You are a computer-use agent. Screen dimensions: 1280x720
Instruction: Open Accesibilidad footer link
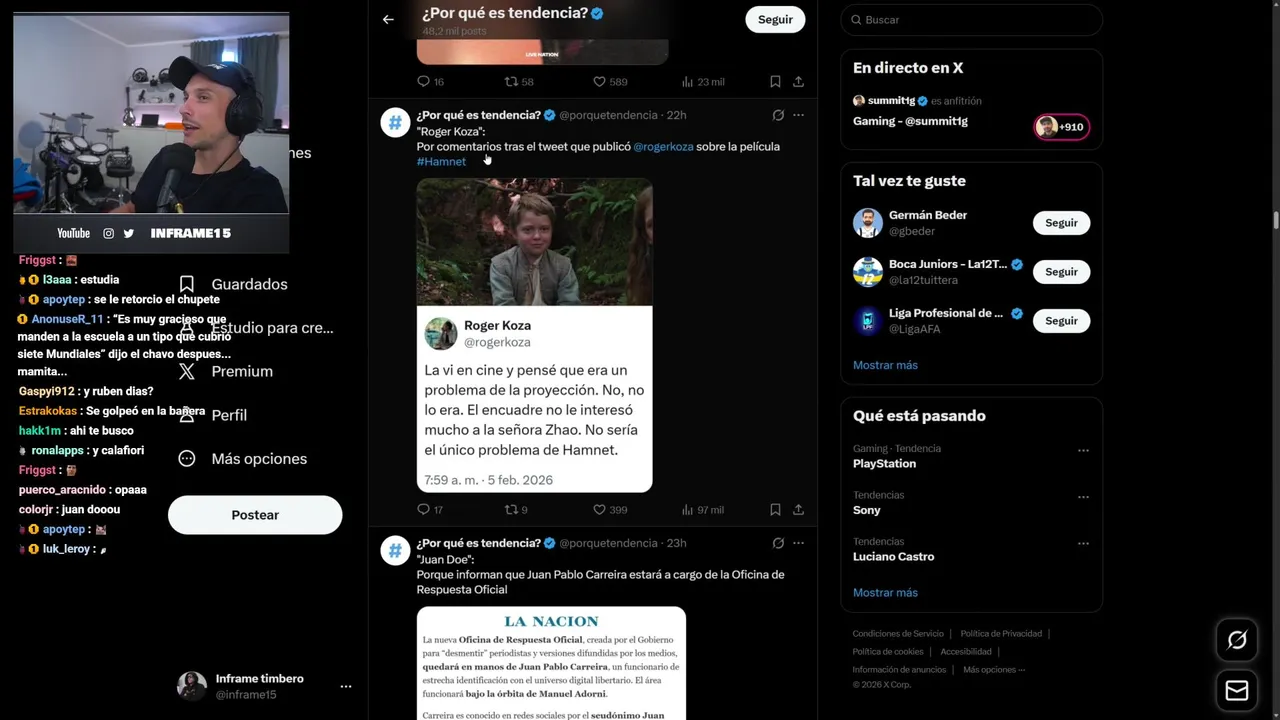pyautogui.click(x=966, y=652)
